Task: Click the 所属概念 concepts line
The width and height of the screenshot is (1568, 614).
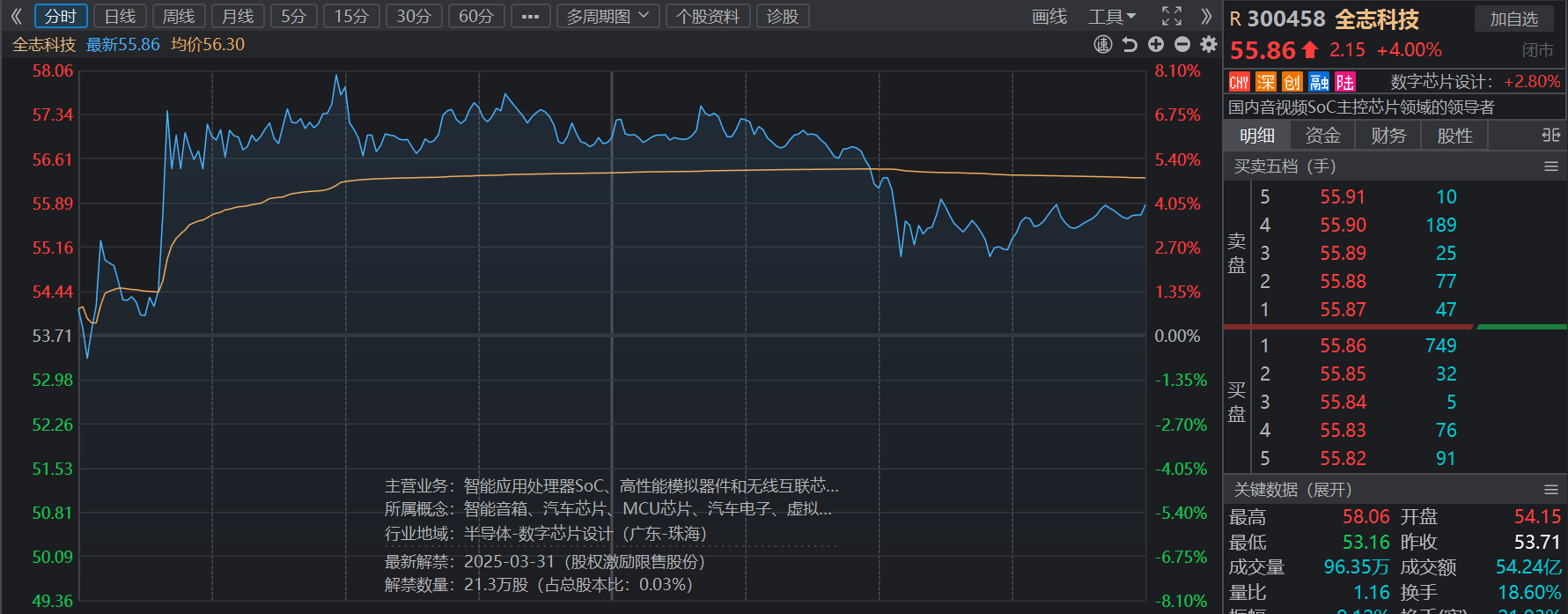Action: click(x=608, y=509)
